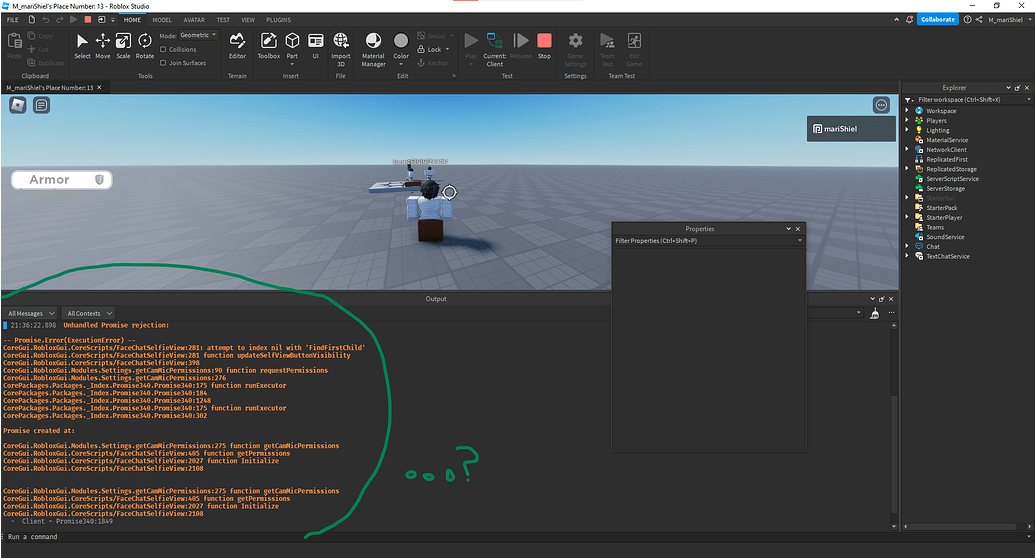Enable the Join Surfaces checkbox

[x=163, y=63]
